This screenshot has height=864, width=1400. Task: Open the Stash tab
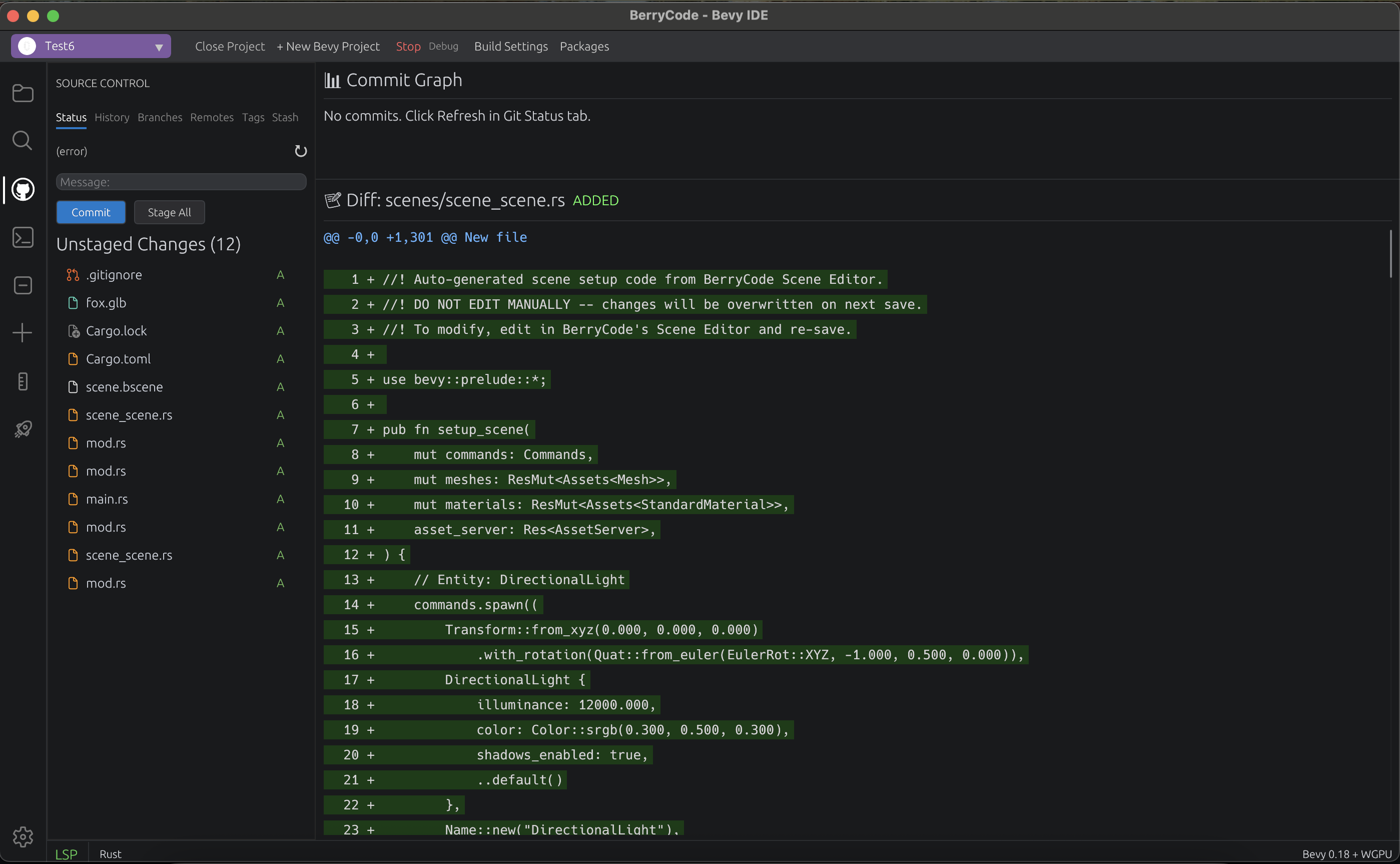pos(285,118)
